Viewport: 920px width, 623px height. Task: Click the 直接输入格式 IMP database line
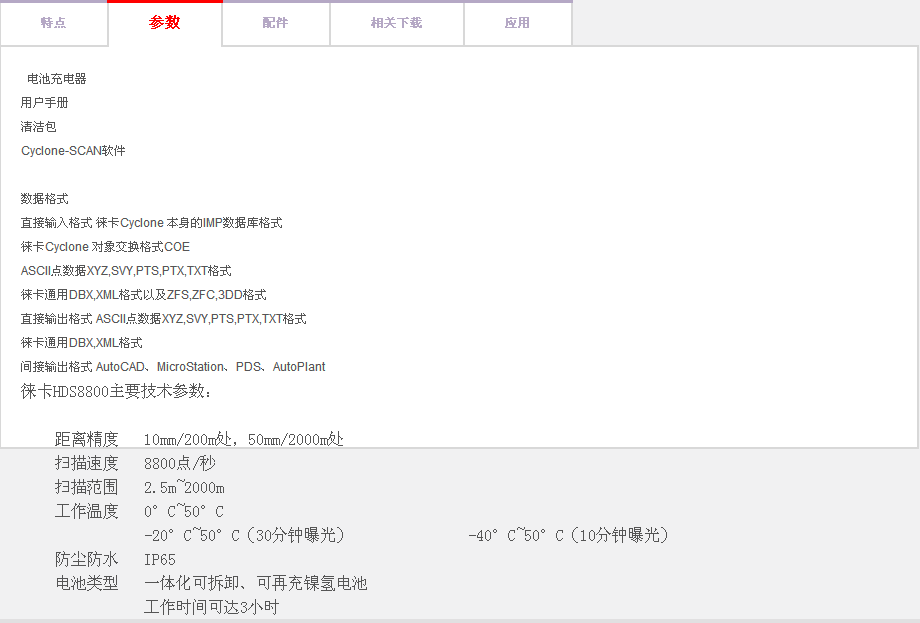coord(151,223)
